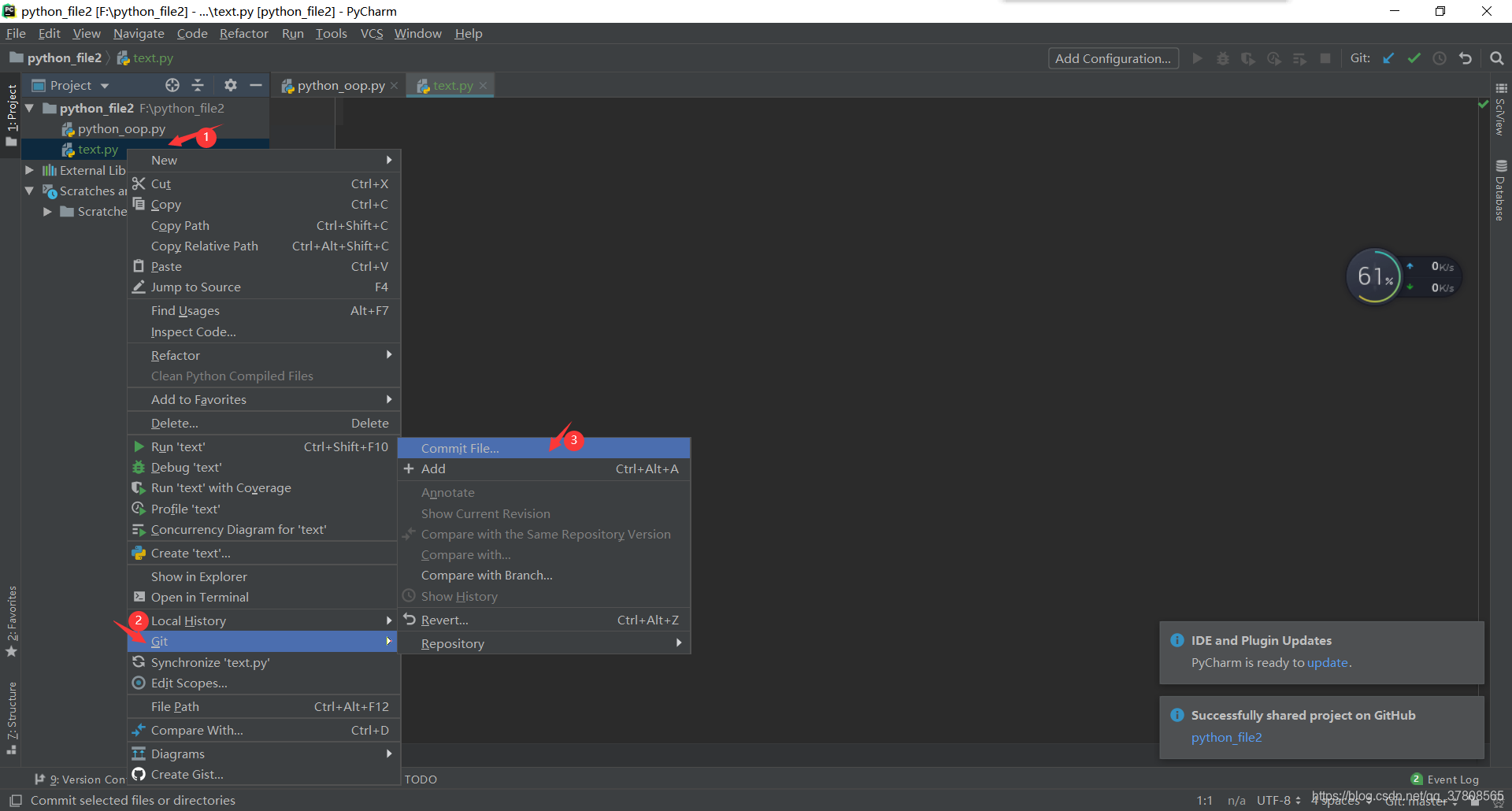Click Git Commit green checkmark icon
Viewport: 1512px width, 811px height.
tap(1414, 58)
